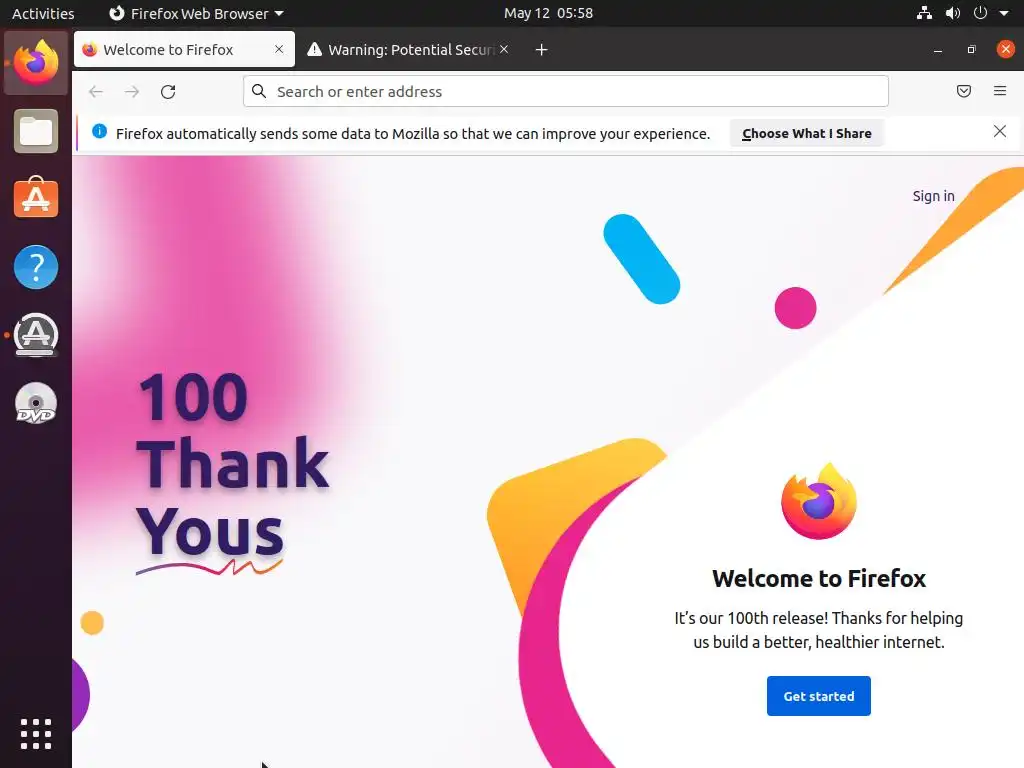
Task: Reload the current page
Action: pos(168,91)
